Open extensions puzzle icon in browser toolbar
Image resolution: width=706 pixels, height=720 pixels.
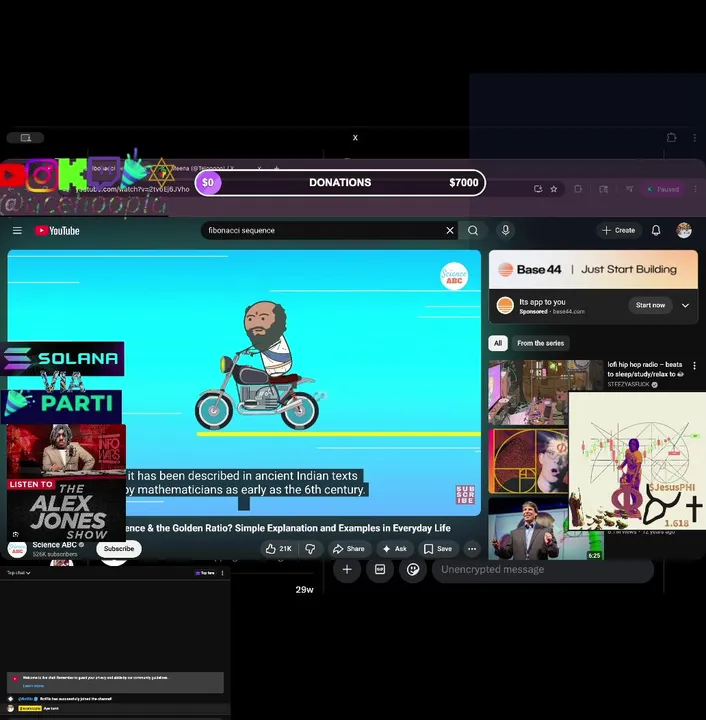[578, 189]
